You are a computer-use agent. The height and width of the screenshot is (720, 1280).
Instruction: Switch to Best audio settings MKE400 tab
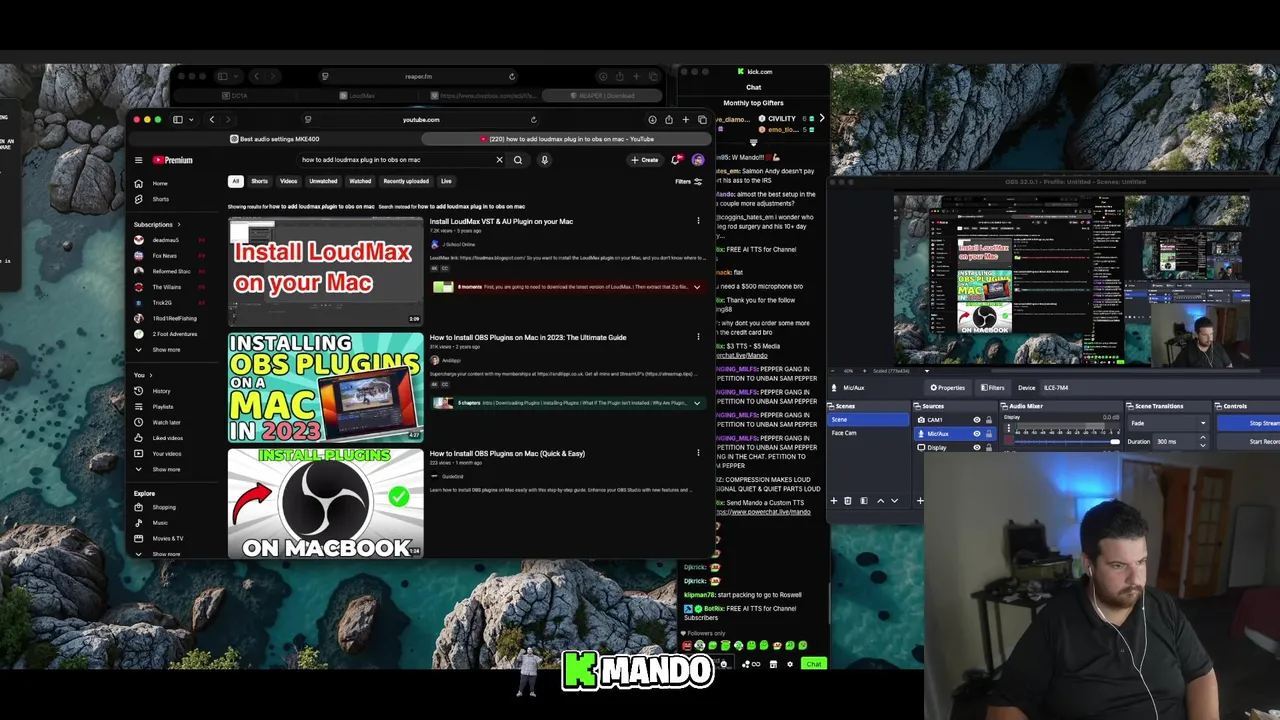click(276, 139)
